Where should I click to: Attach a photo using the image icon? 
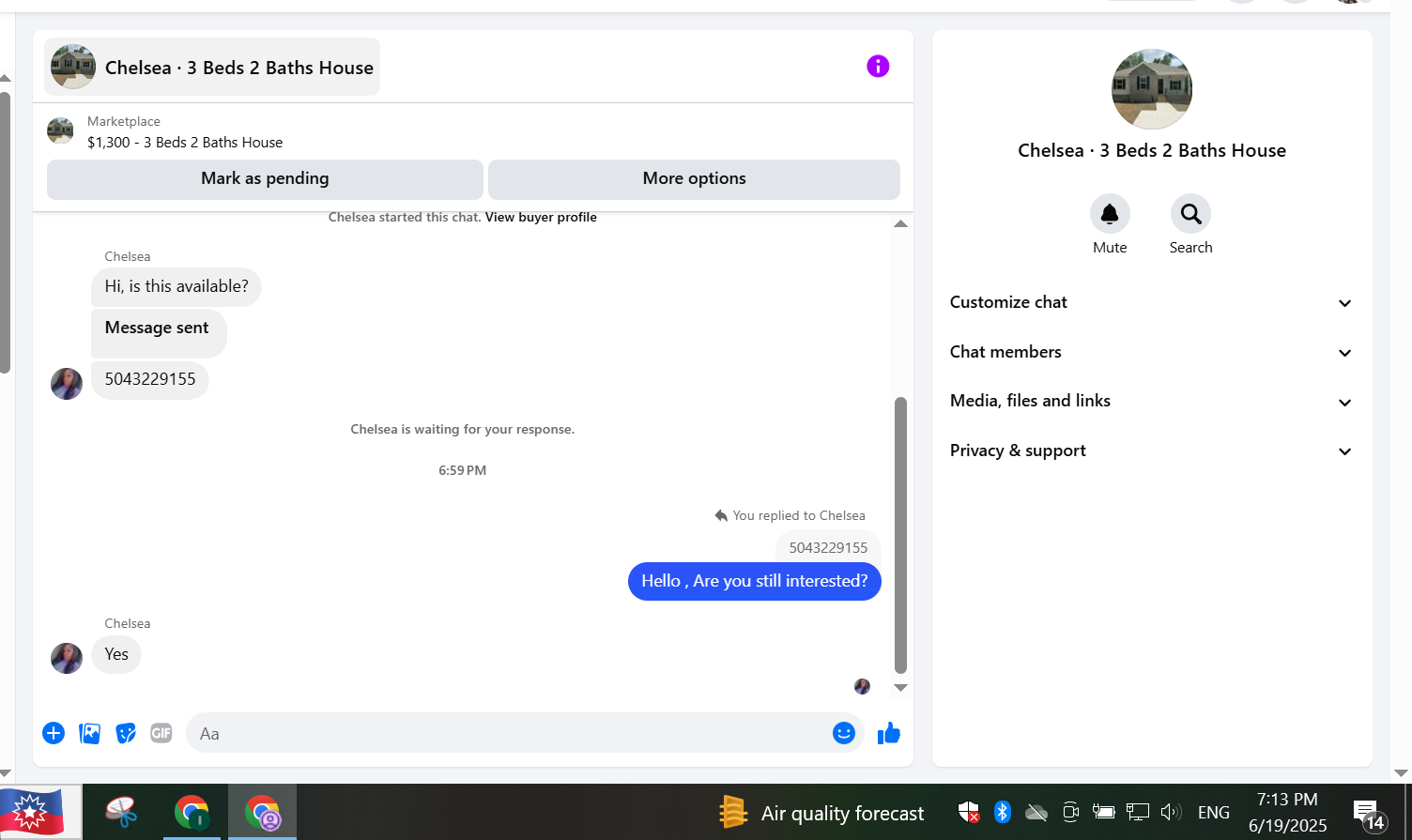coord(90,733)
